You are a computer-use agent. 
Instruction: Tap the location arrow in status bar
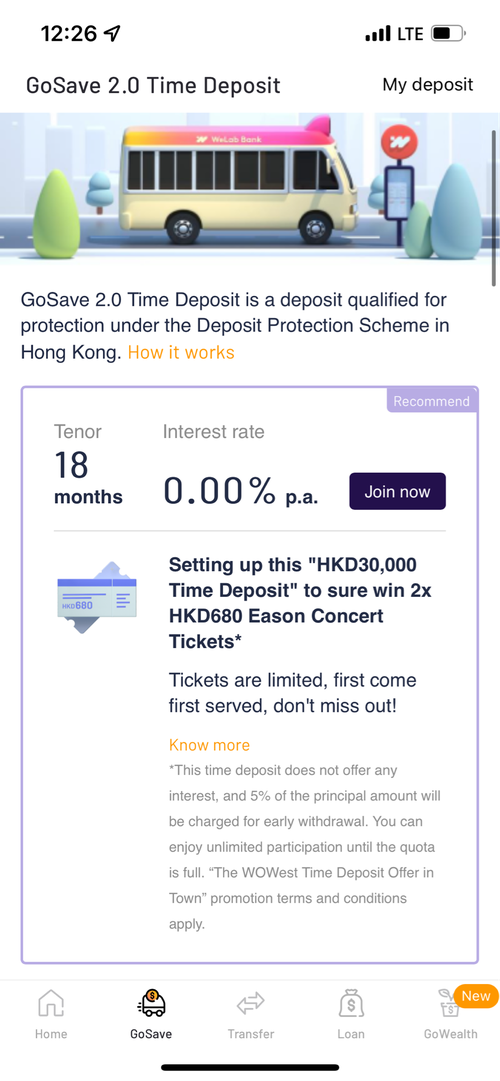(x=111, y=32)
